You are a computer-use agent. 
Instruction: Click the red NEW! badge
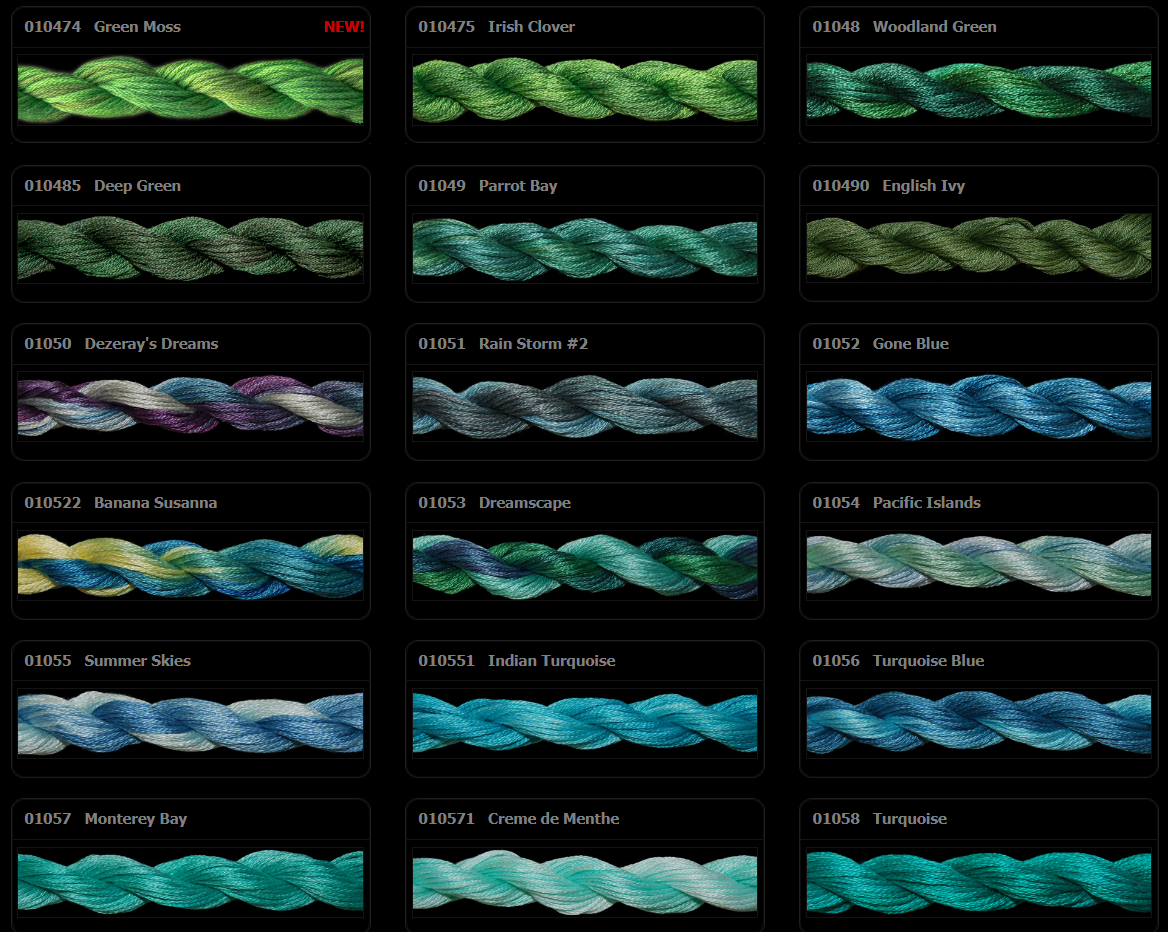coord(344,27)
